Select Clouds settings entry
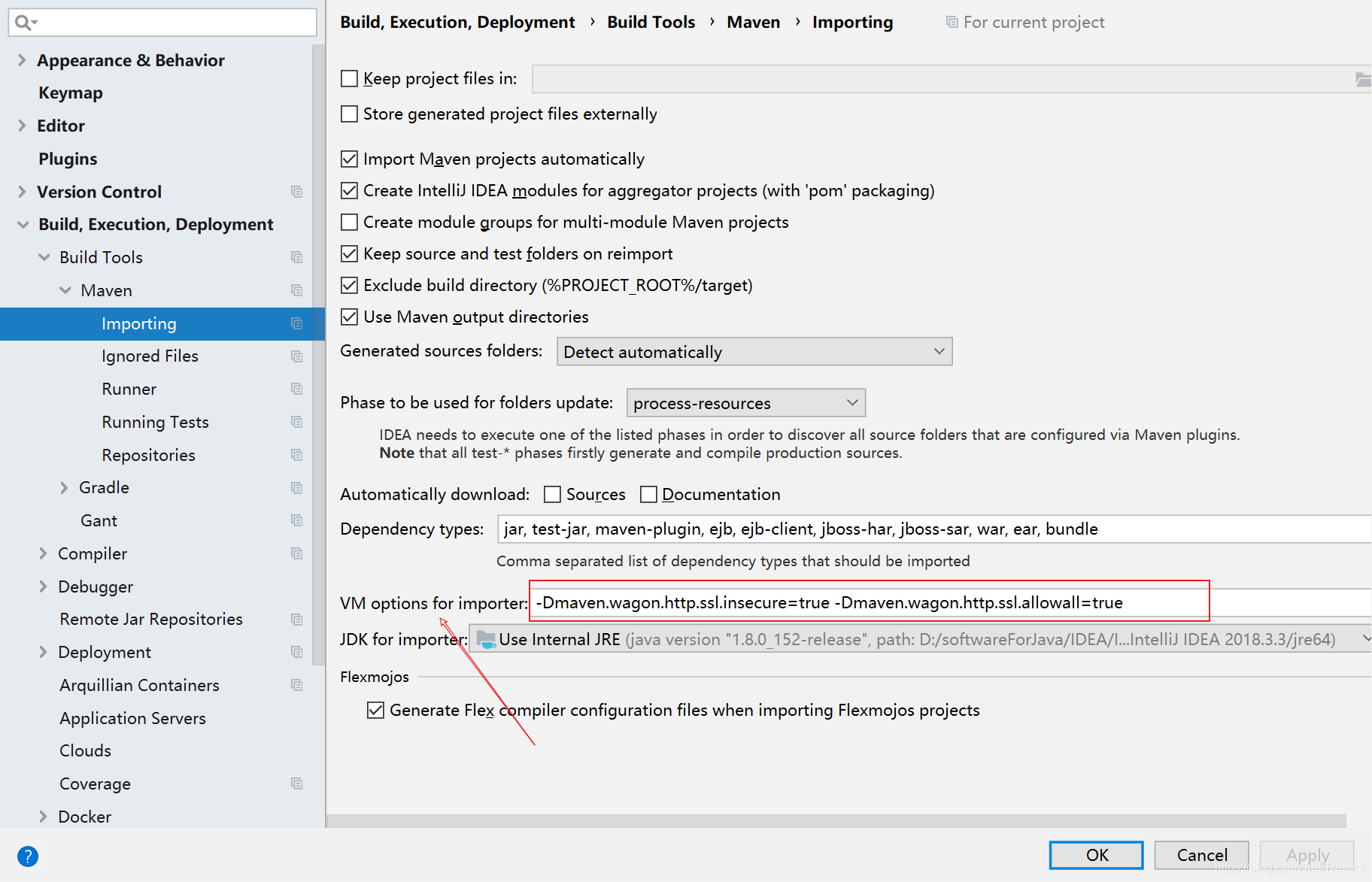Viewport: 1372px width, 882px height. point(85,750)
